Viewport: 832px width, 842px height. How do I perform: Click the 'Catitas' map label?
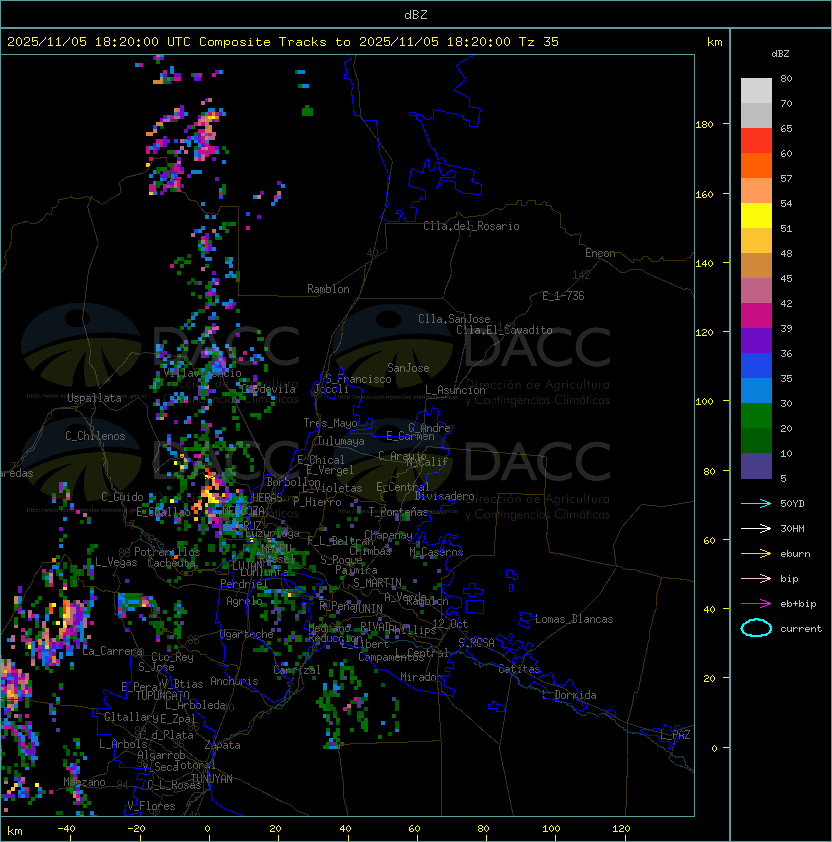(x=519, y=669)
